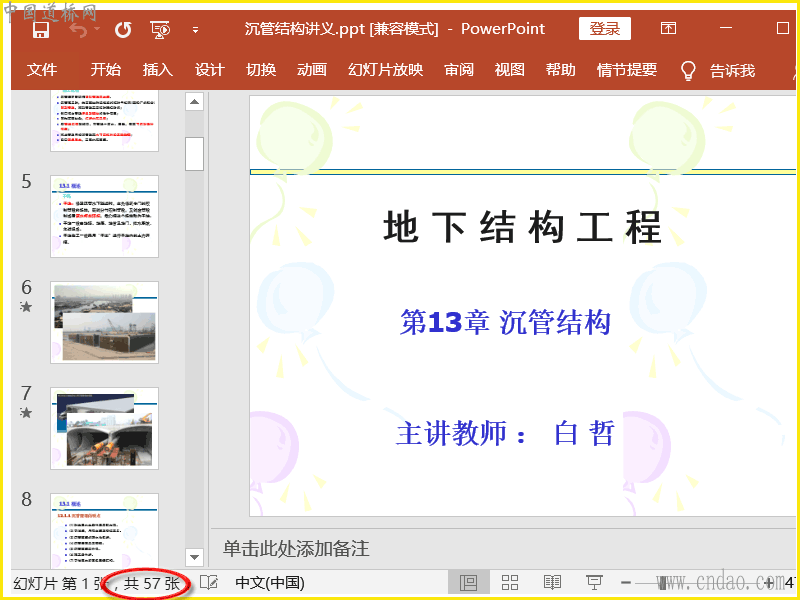Toggle Normal view button in status bar
The image size is (800, 600).
point(468,582)
